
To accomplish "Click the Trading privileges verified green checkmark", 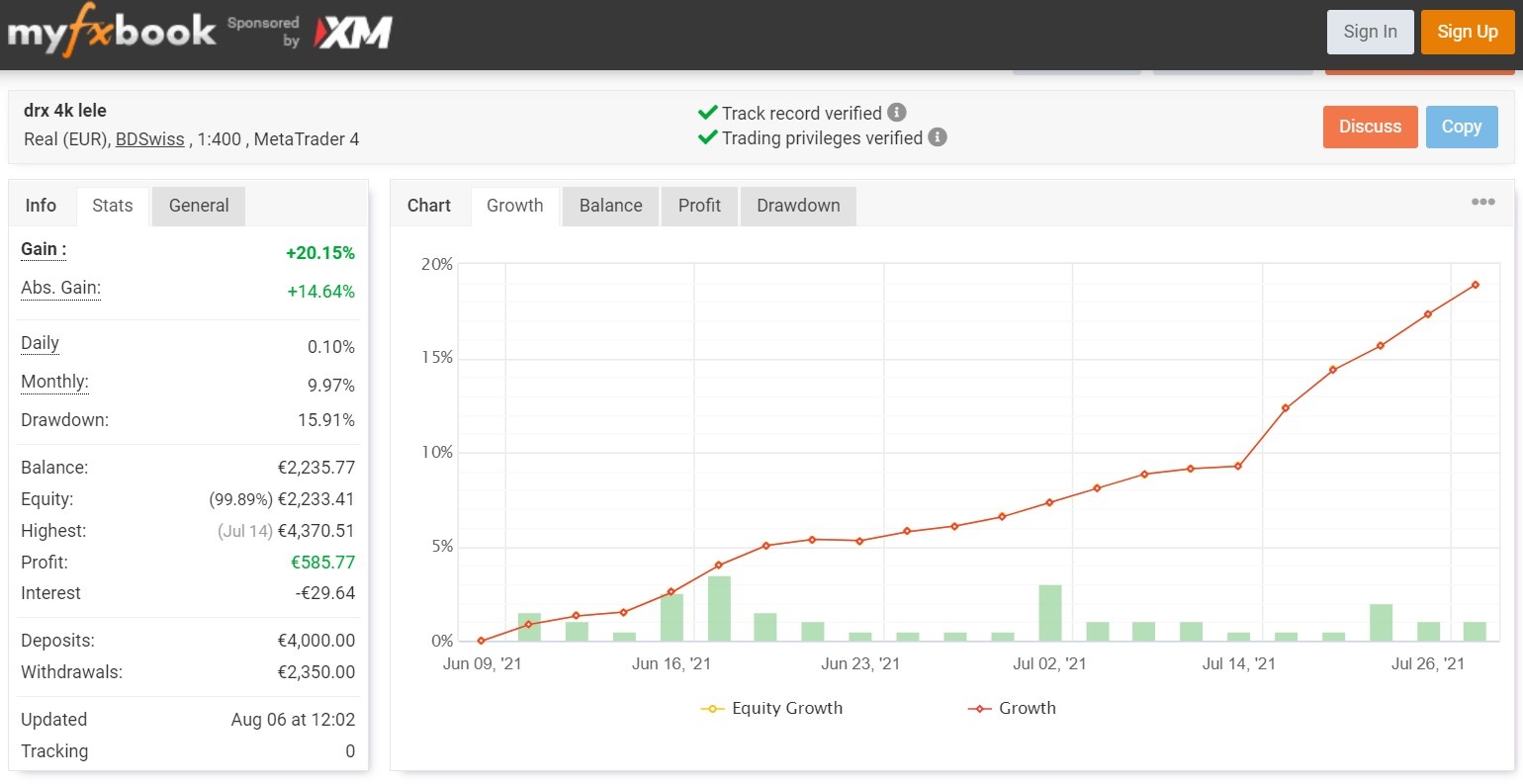I will pyautogui.click(x=707, y=137).
